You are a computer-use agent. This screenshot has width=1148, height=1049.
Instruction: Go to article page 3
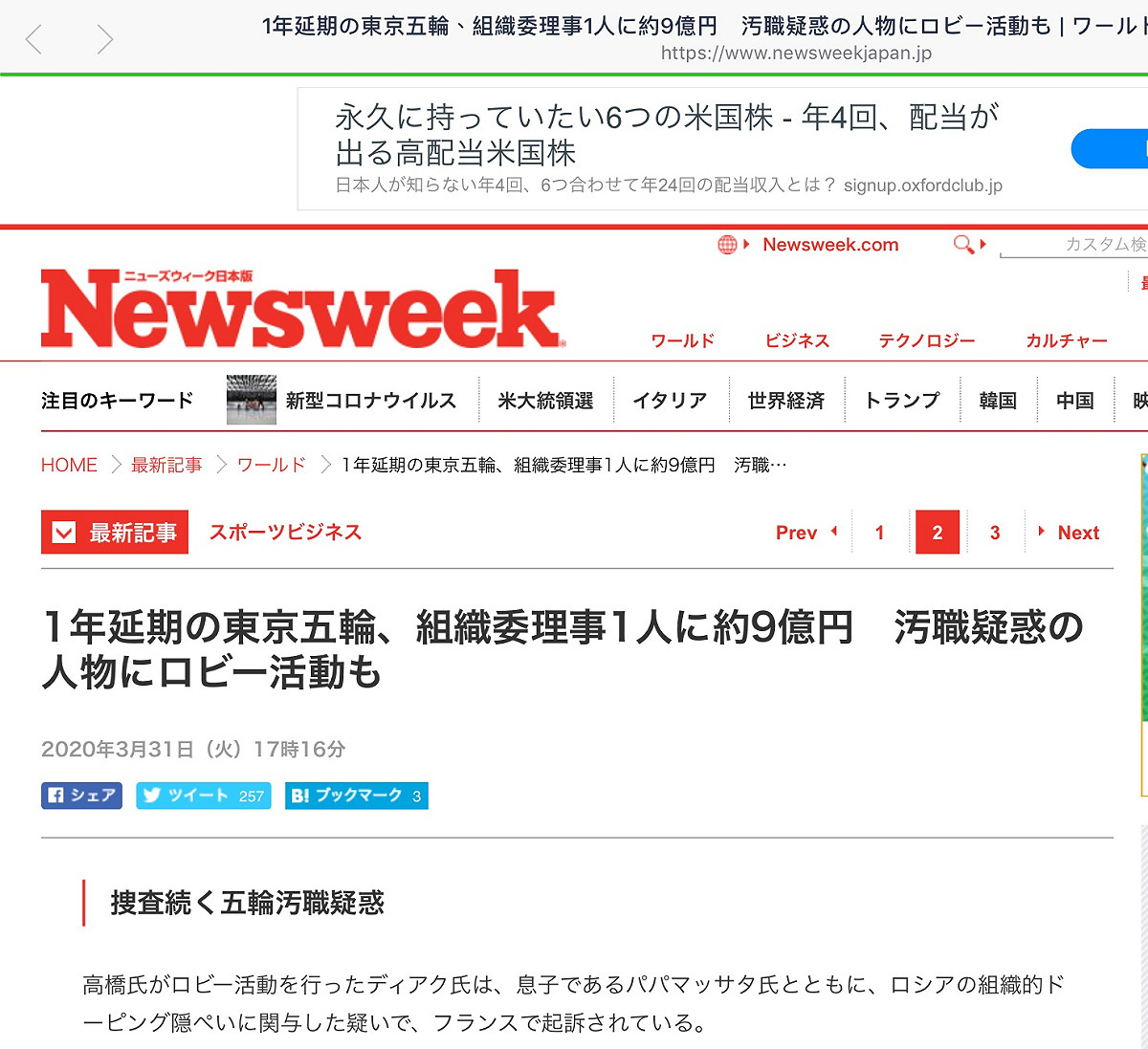coord(995,533)
